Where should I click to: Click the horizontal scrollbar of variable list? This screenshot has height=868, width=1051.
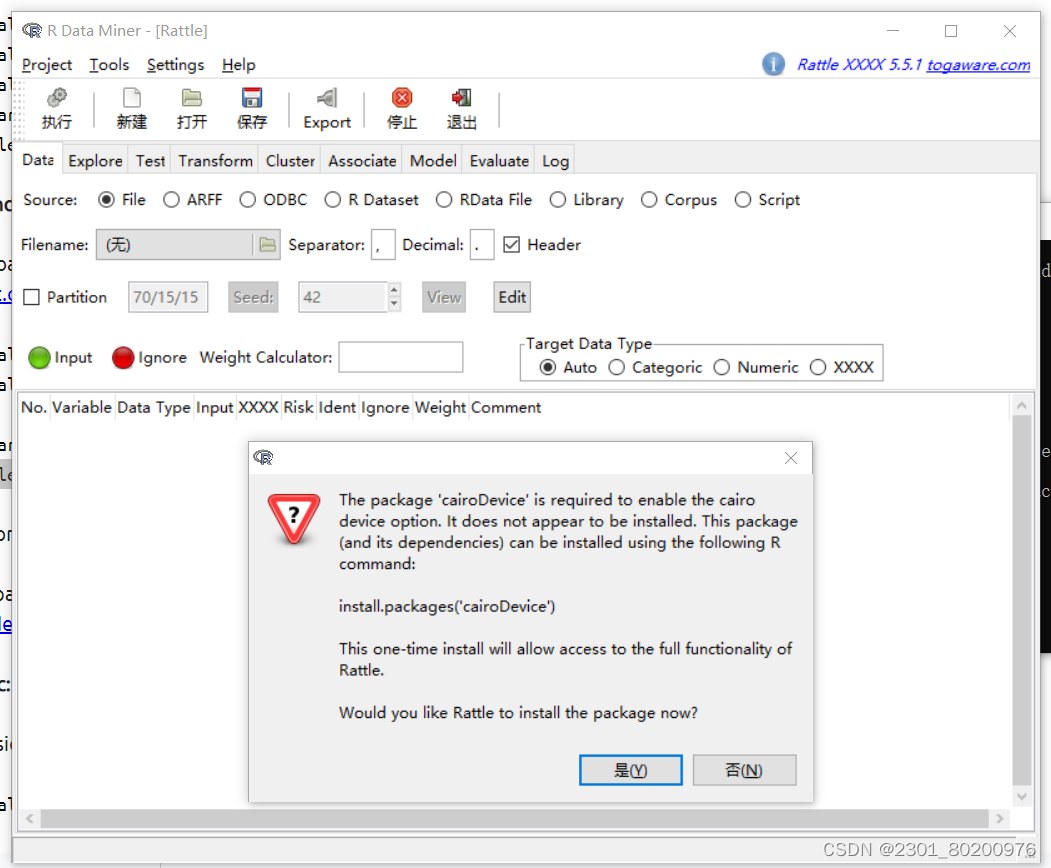514,818
